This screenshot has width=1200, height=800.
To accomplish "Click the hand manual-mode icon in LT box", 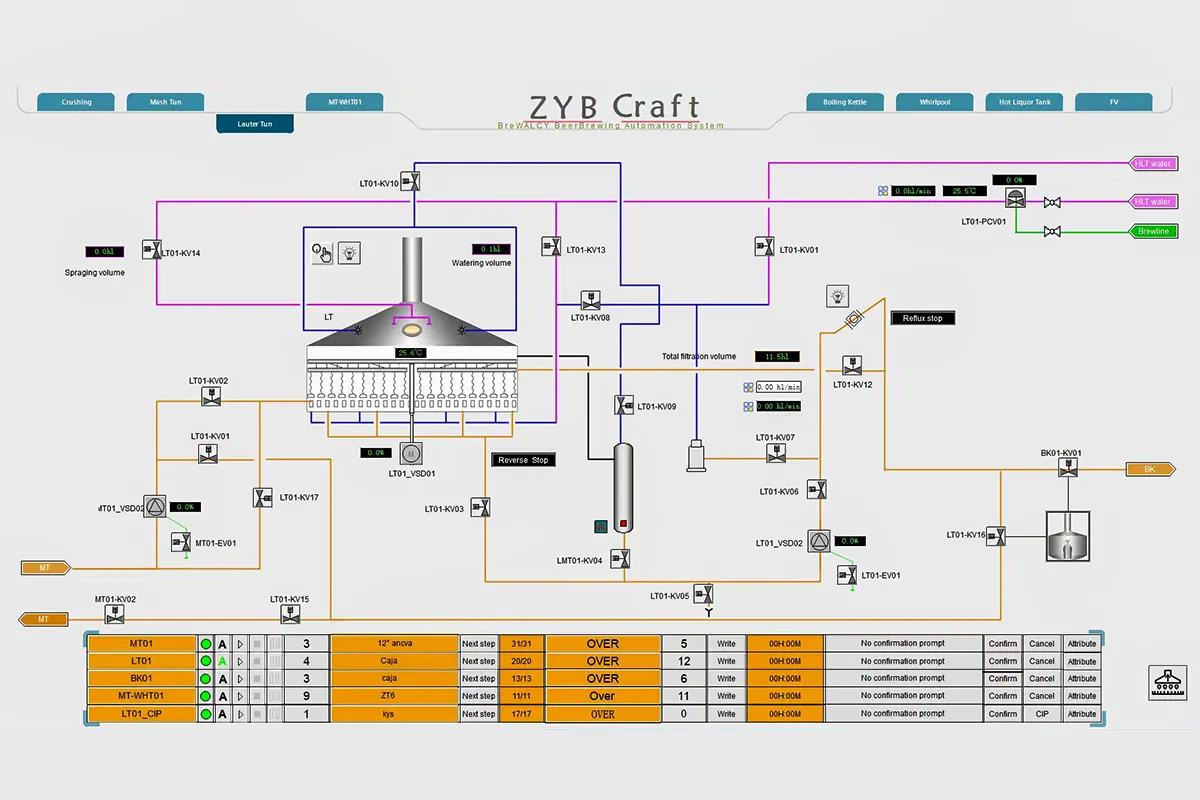I will [322, 252].
